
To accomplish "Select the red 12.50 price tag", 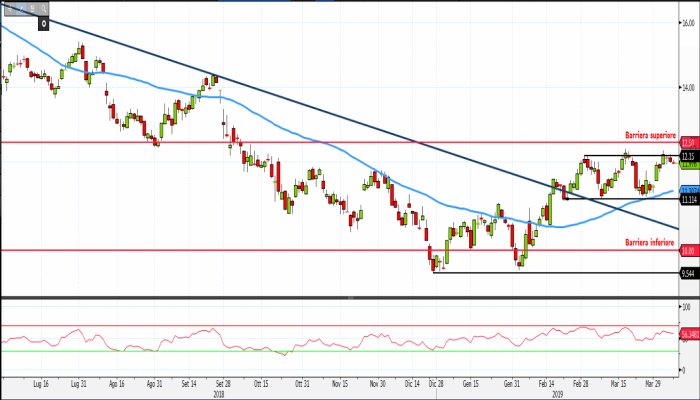I will (688, 143).
